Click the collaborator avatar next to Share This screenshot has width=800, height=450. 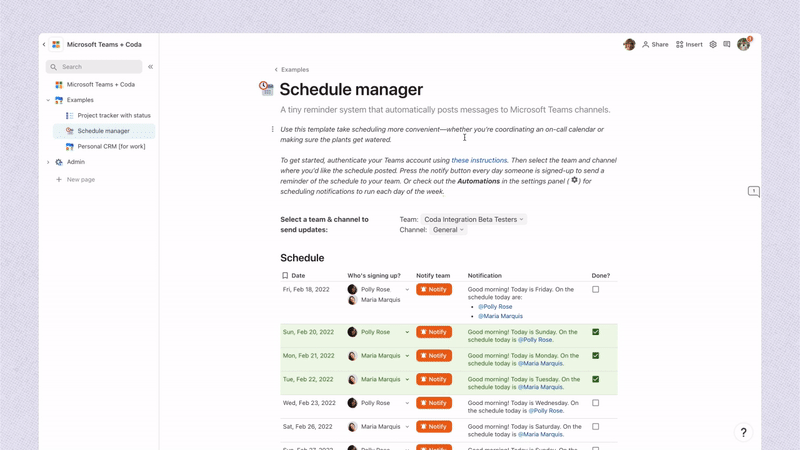[629, 44]
